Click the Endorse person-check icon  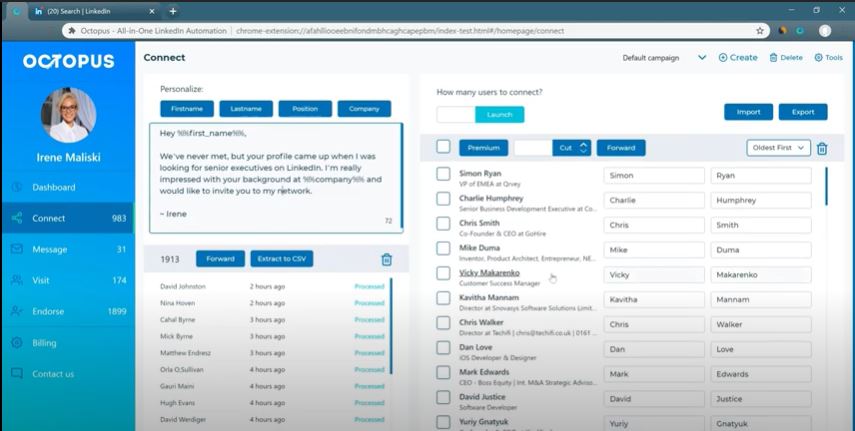coord(17,312)
